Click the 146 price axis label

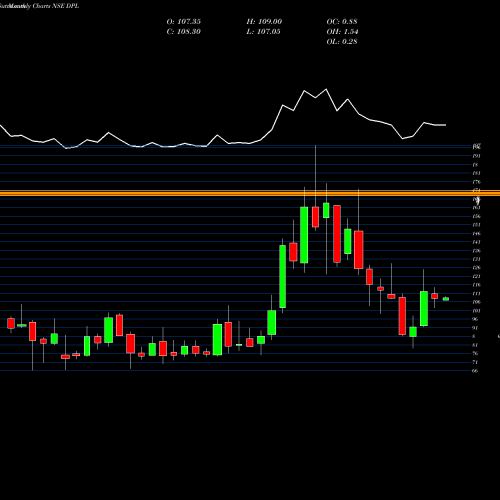click(476, 234)
